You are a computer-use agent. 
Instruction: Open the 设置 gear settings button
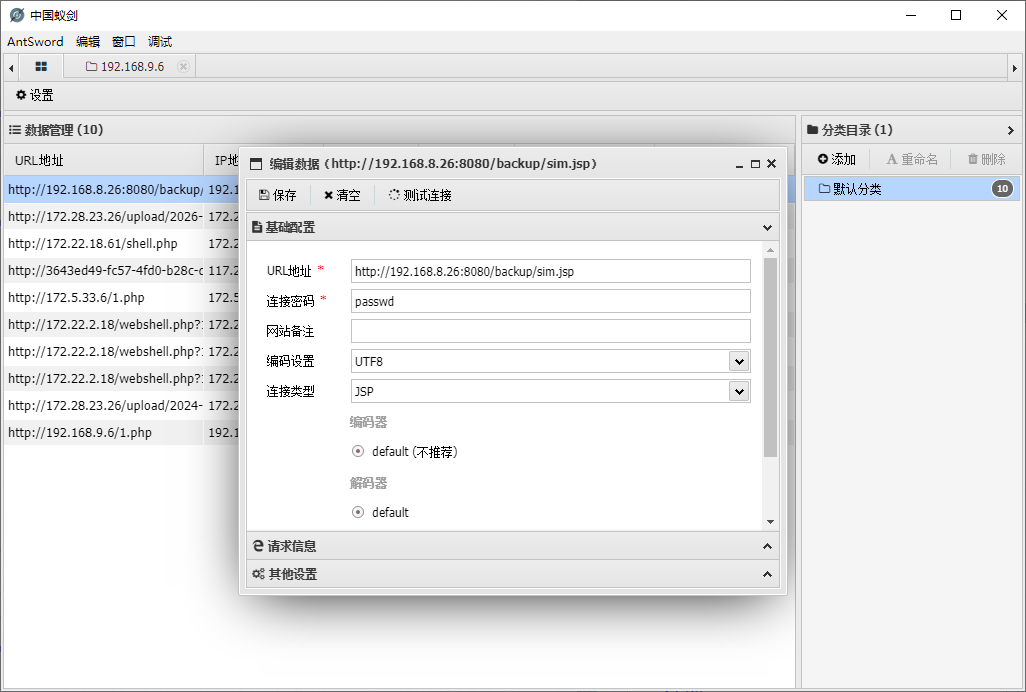pyautogui.click(x=34, y=95)
